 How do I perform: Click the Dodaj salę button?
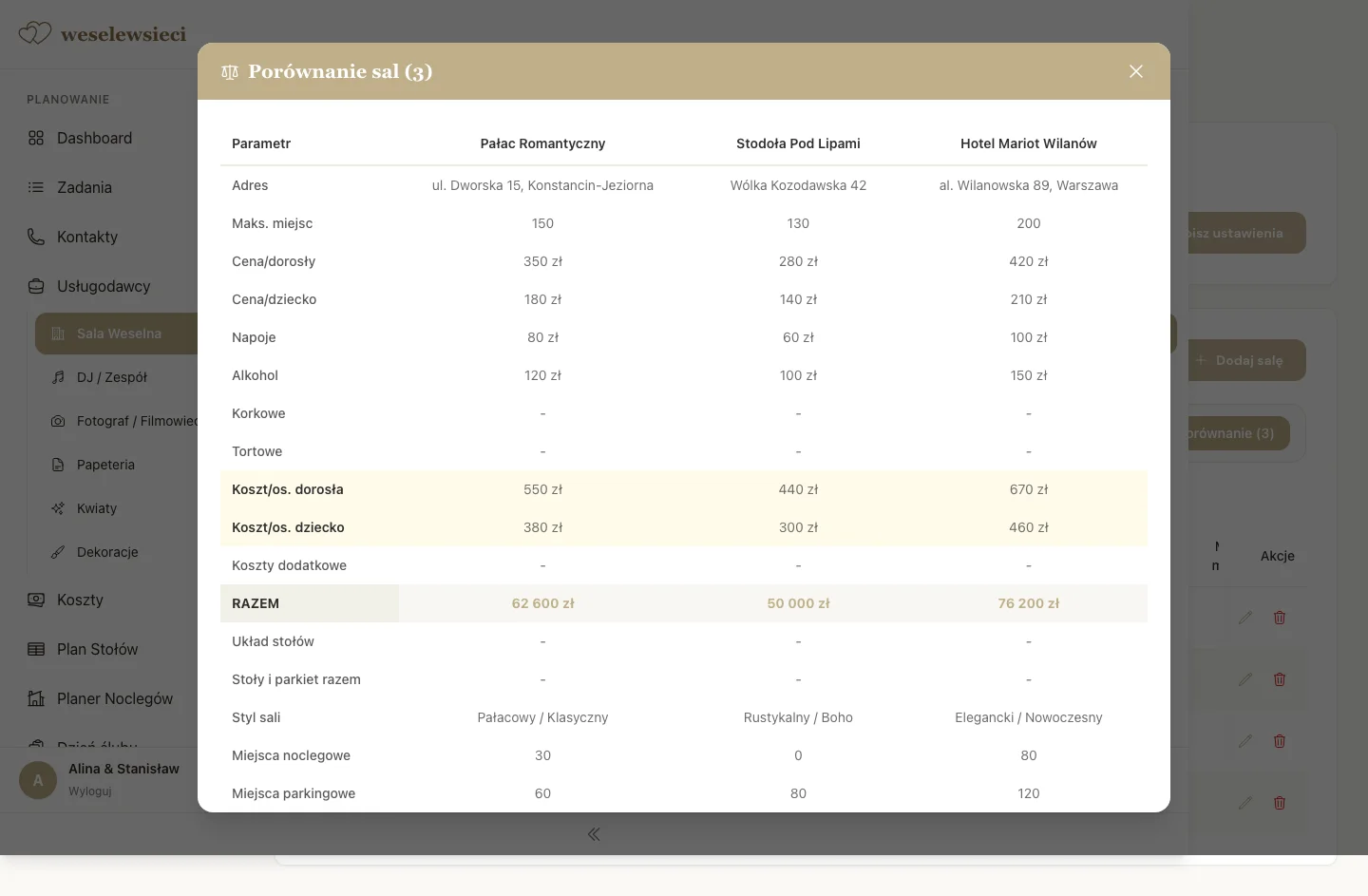tap(1246, 360)
